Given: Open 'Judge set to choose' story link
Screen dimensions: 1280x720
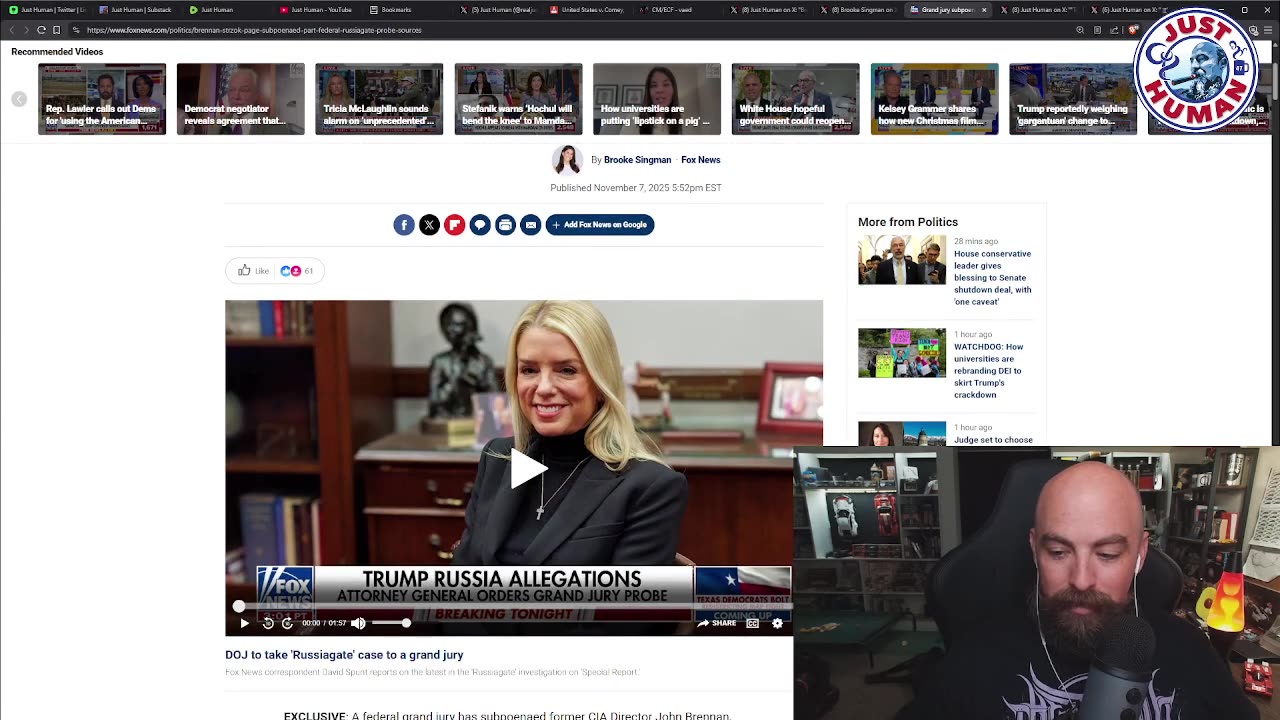Looking at the screenshot, I should 993,440.
